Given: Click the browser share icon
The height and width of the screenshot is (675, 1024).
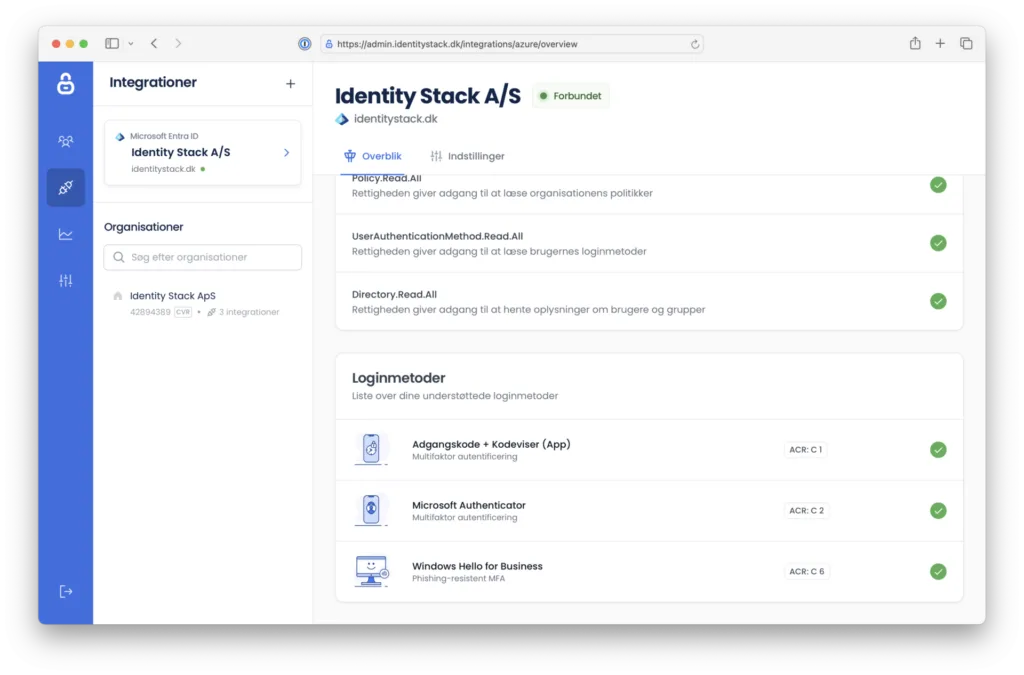Looking at the screenshot, I should click(915, 43).
